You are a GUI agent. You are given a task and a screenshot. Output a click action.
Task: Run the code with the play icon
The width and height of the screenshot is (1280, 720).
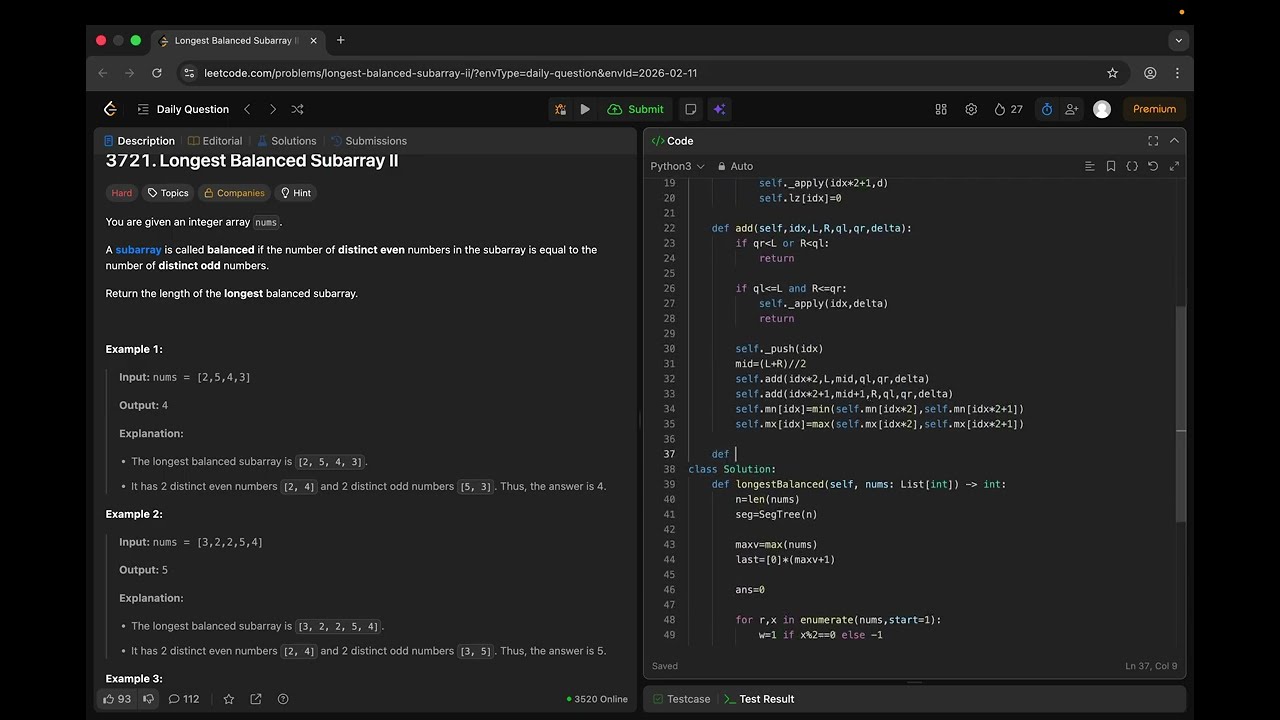(585, 109)
